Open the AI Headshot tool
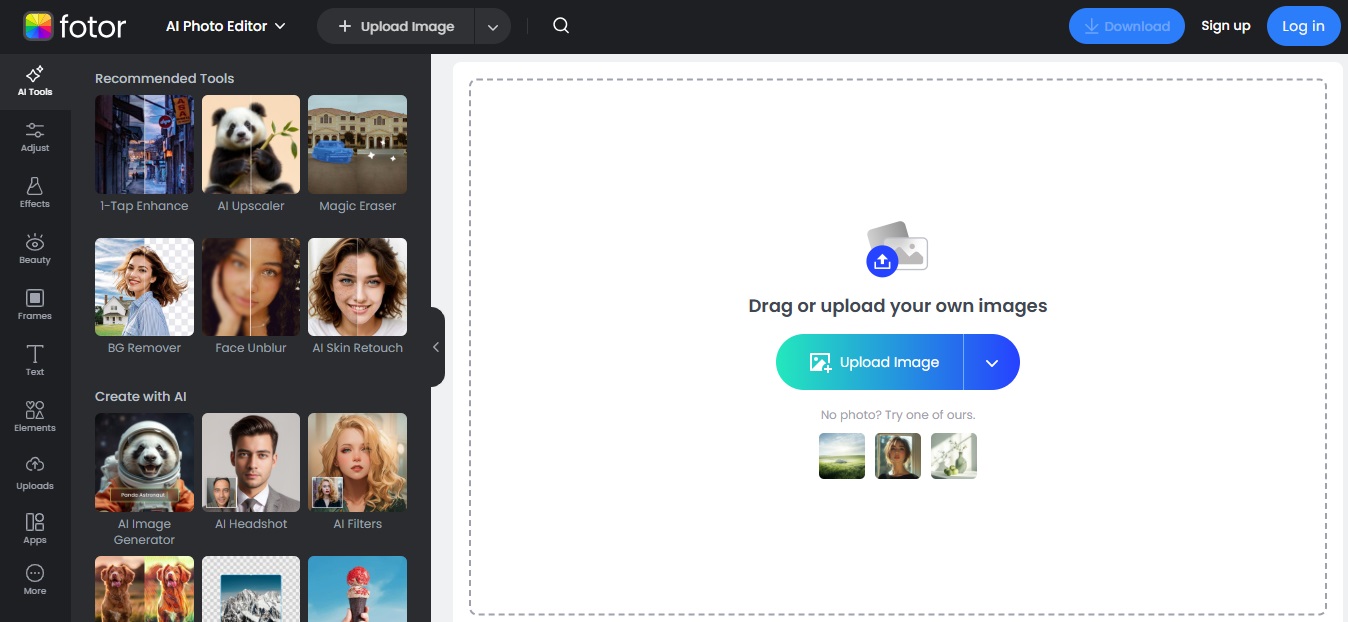Viewport: 1348px width, 622px height. [x=251, y=472]
